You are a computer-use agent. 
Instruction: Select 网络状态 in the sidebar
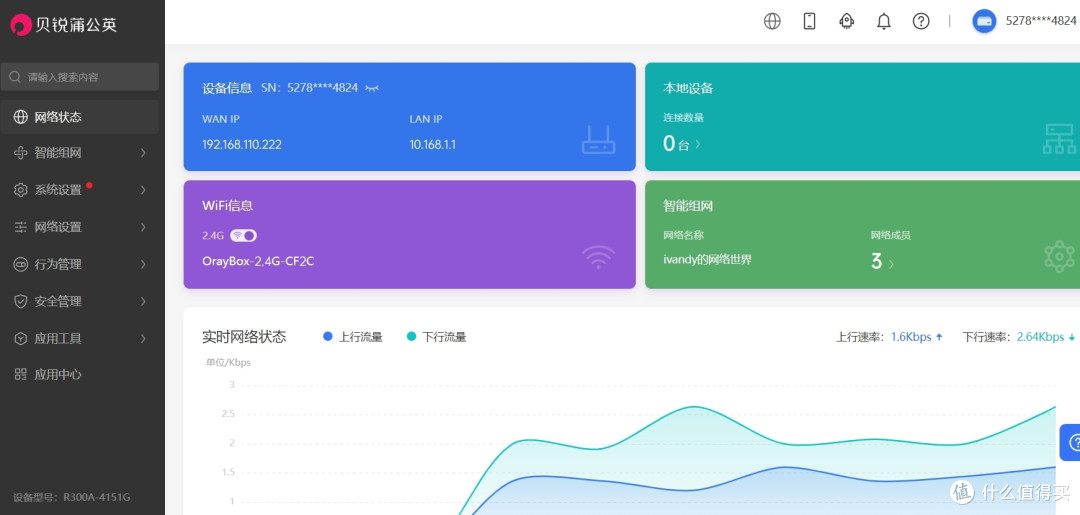coord(79,117)
